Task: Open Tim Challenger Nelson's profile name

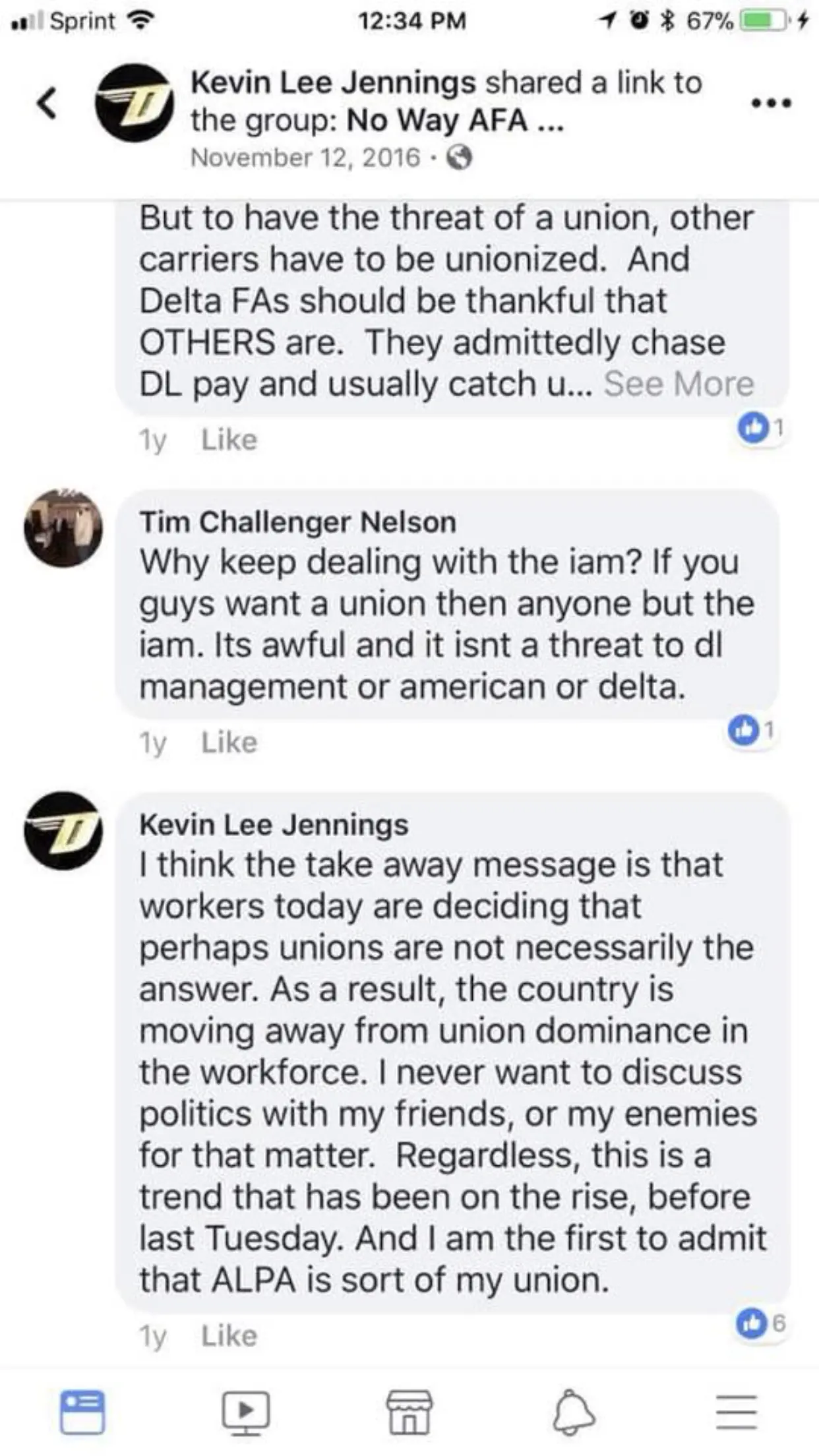Action: [297, 522]
